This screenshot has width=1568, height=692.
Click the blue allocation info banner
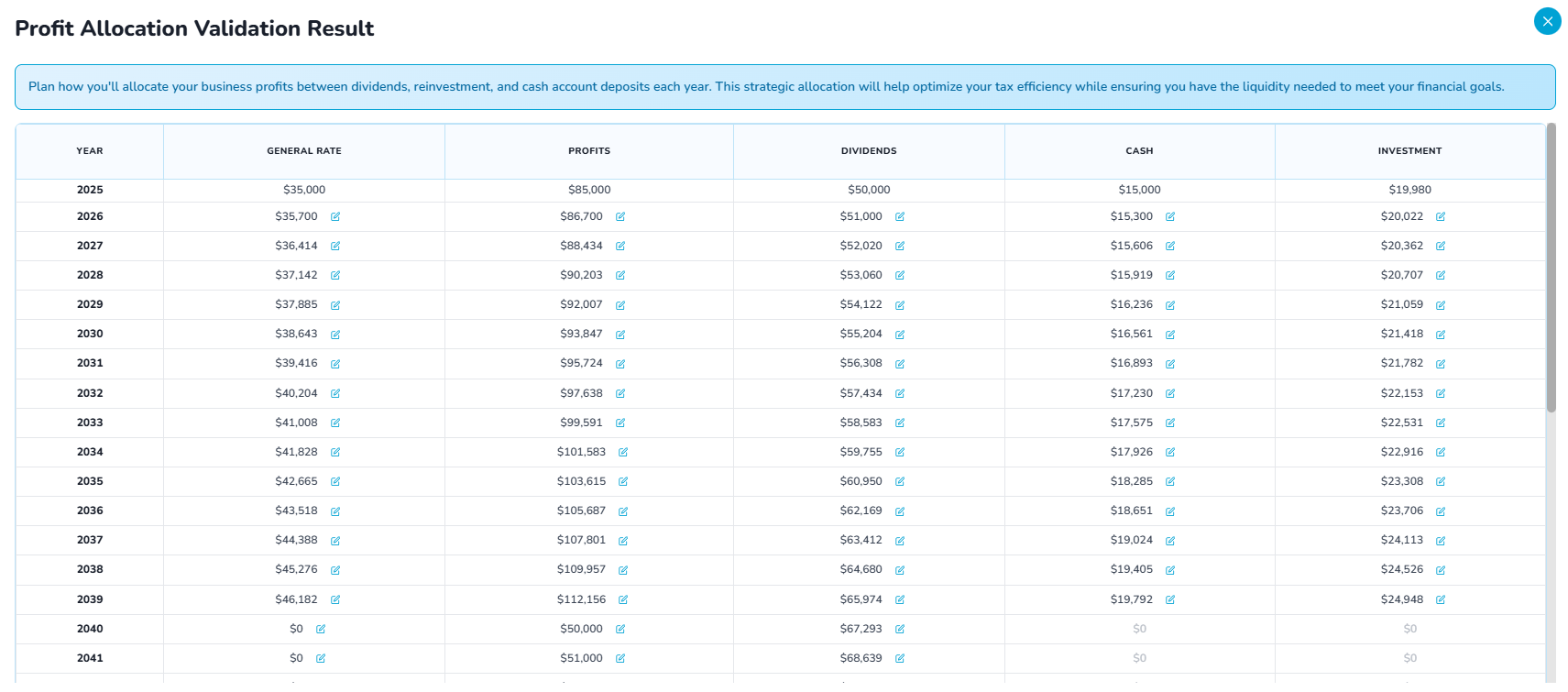784,87
